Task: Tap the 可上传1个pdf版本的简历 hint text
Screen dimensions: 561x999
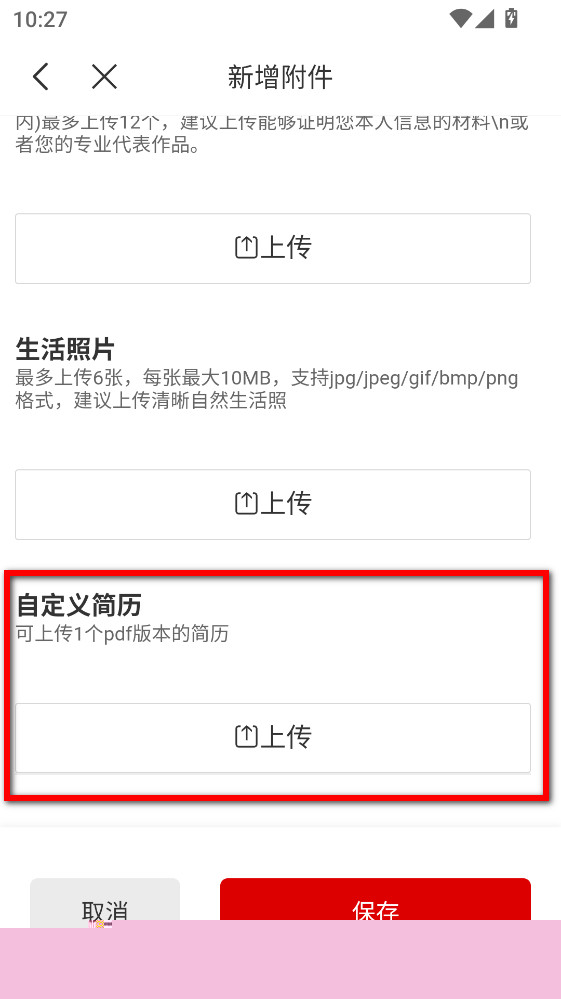Action: coord(122,634)
